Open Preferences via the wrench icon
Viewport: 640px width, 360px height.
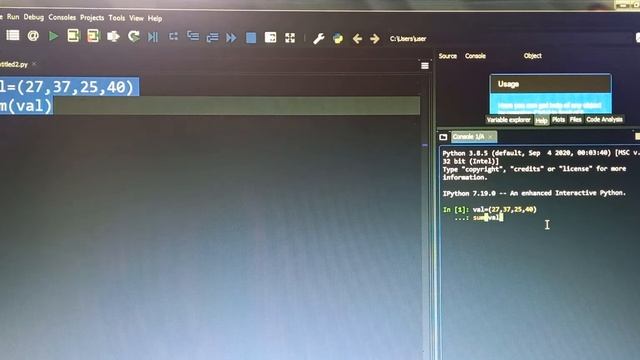coord(319,39)
